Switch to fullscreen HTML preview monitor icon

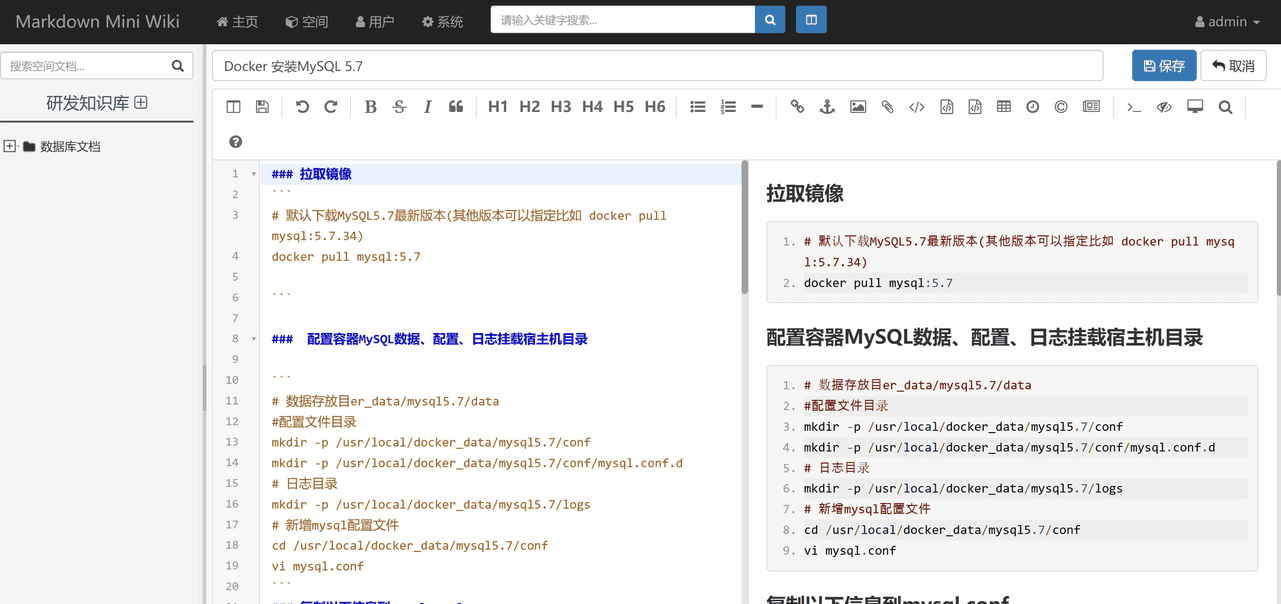tap(1195, 107)
